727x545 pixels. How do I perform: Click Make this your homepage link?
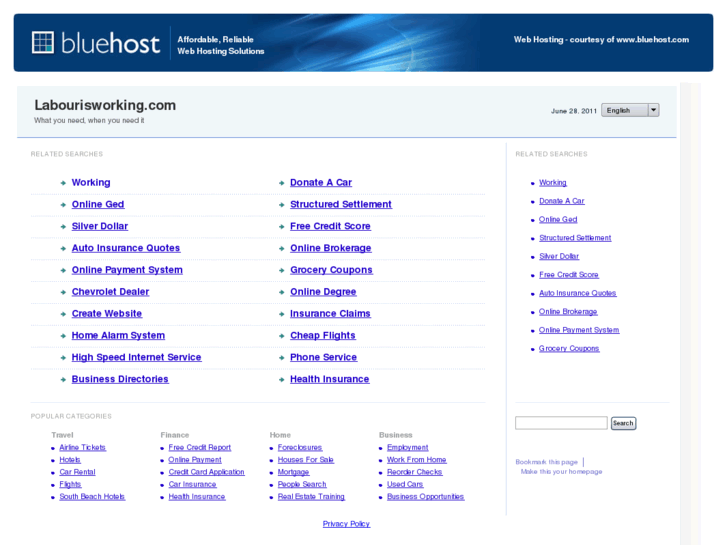[561, 472]
